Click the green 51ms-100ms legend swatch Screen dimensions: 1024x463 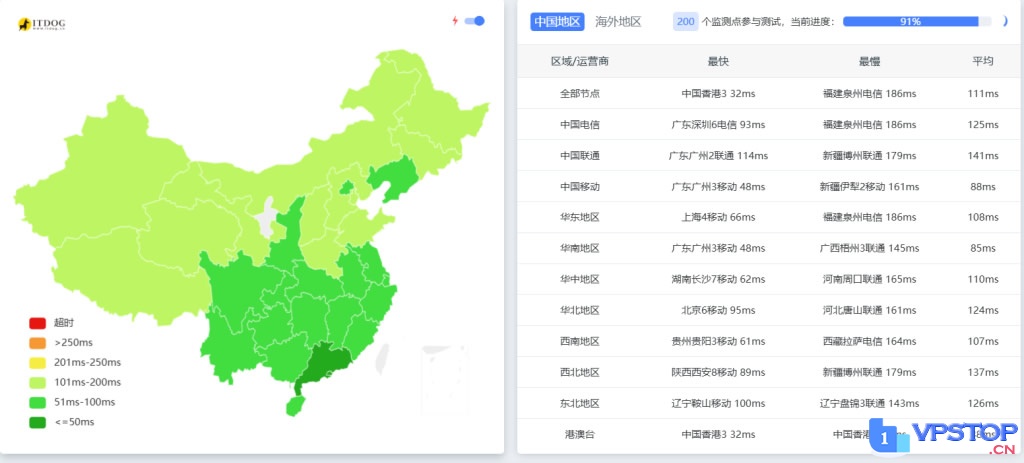tap(37, 402)
